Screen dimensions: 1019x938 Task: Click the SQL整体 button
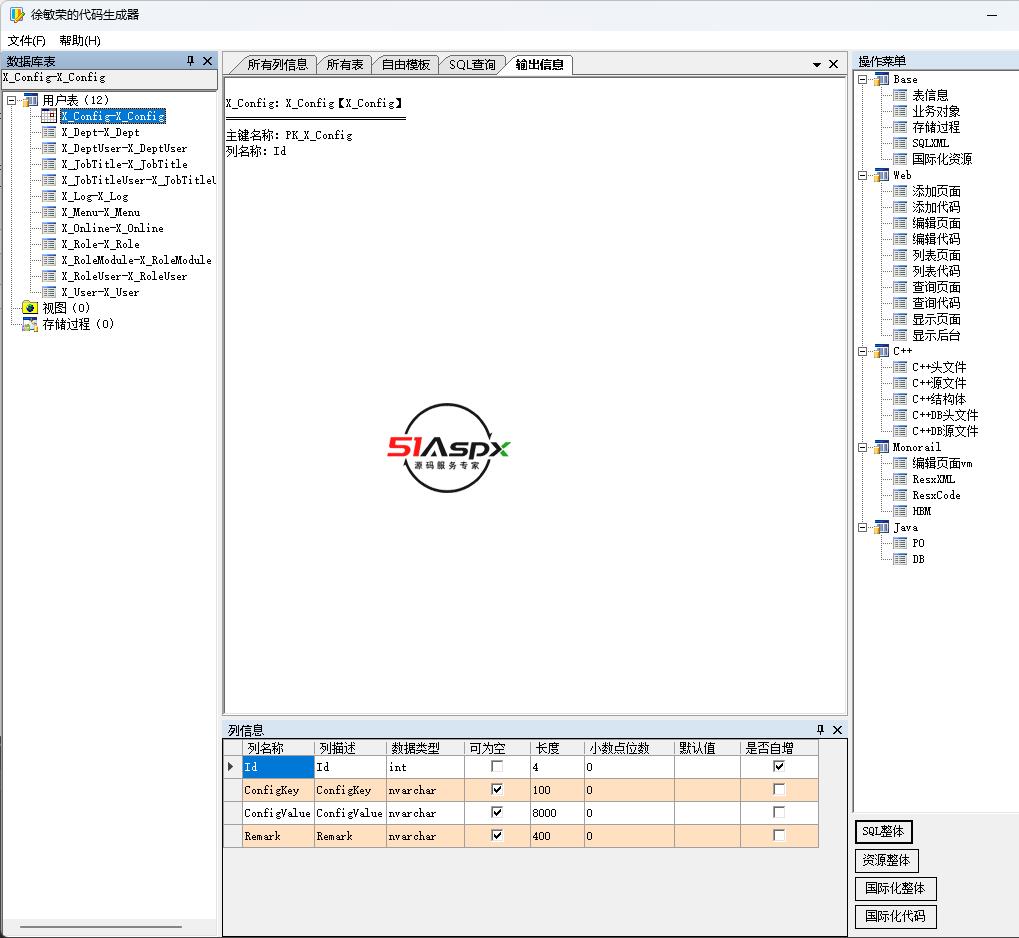pyautogui.click(x=883, y=831)
